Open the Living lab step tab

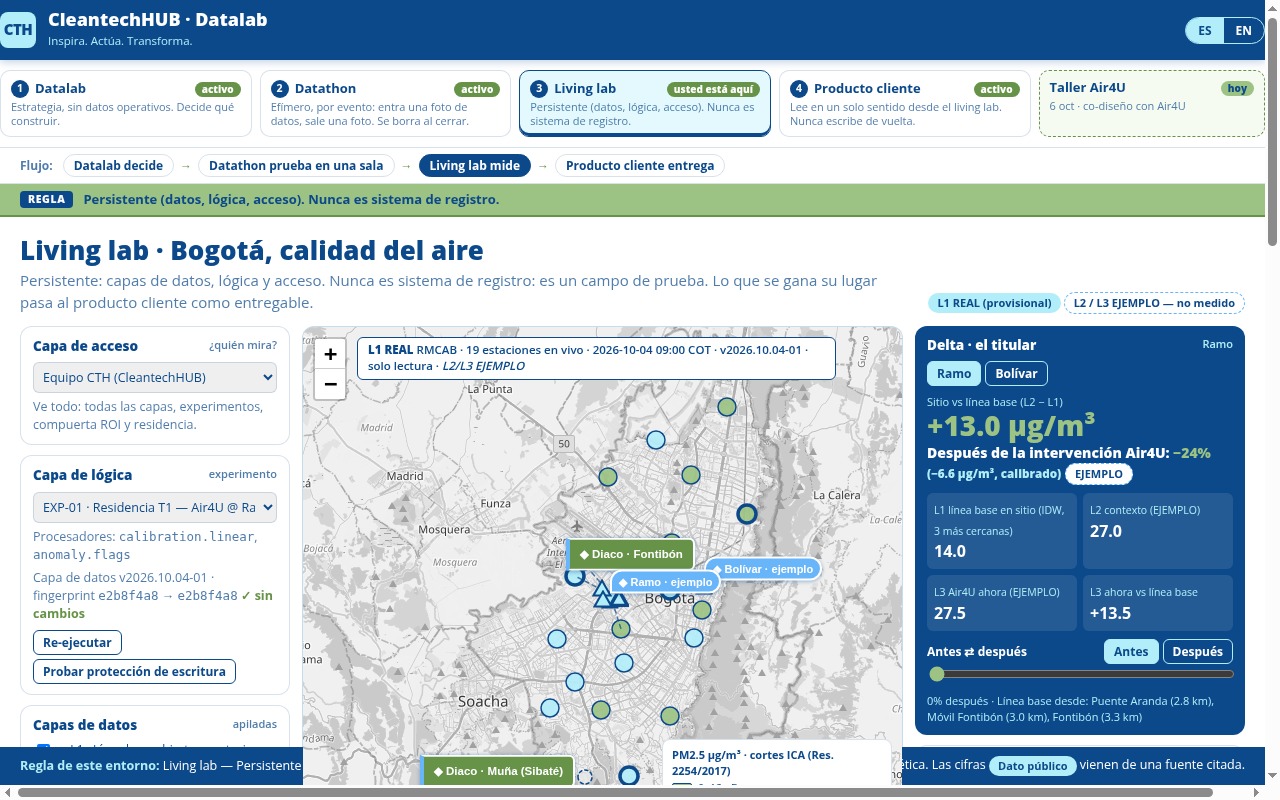tap(645, 103)
